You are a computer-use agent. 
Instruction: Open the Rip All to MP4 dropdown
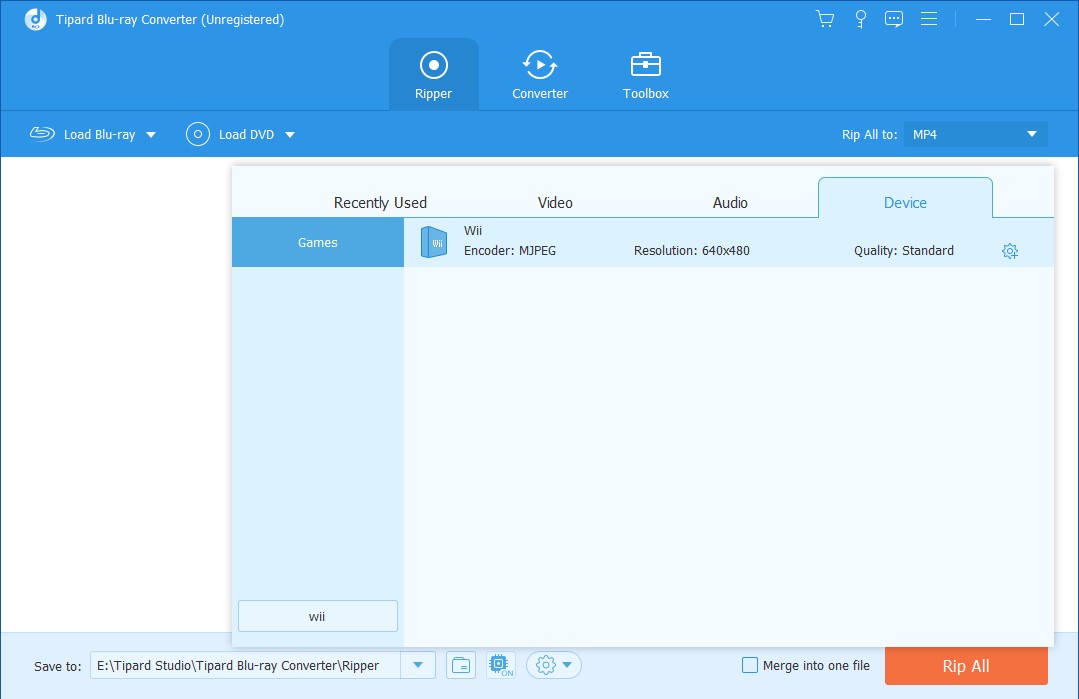click(976, 134)
